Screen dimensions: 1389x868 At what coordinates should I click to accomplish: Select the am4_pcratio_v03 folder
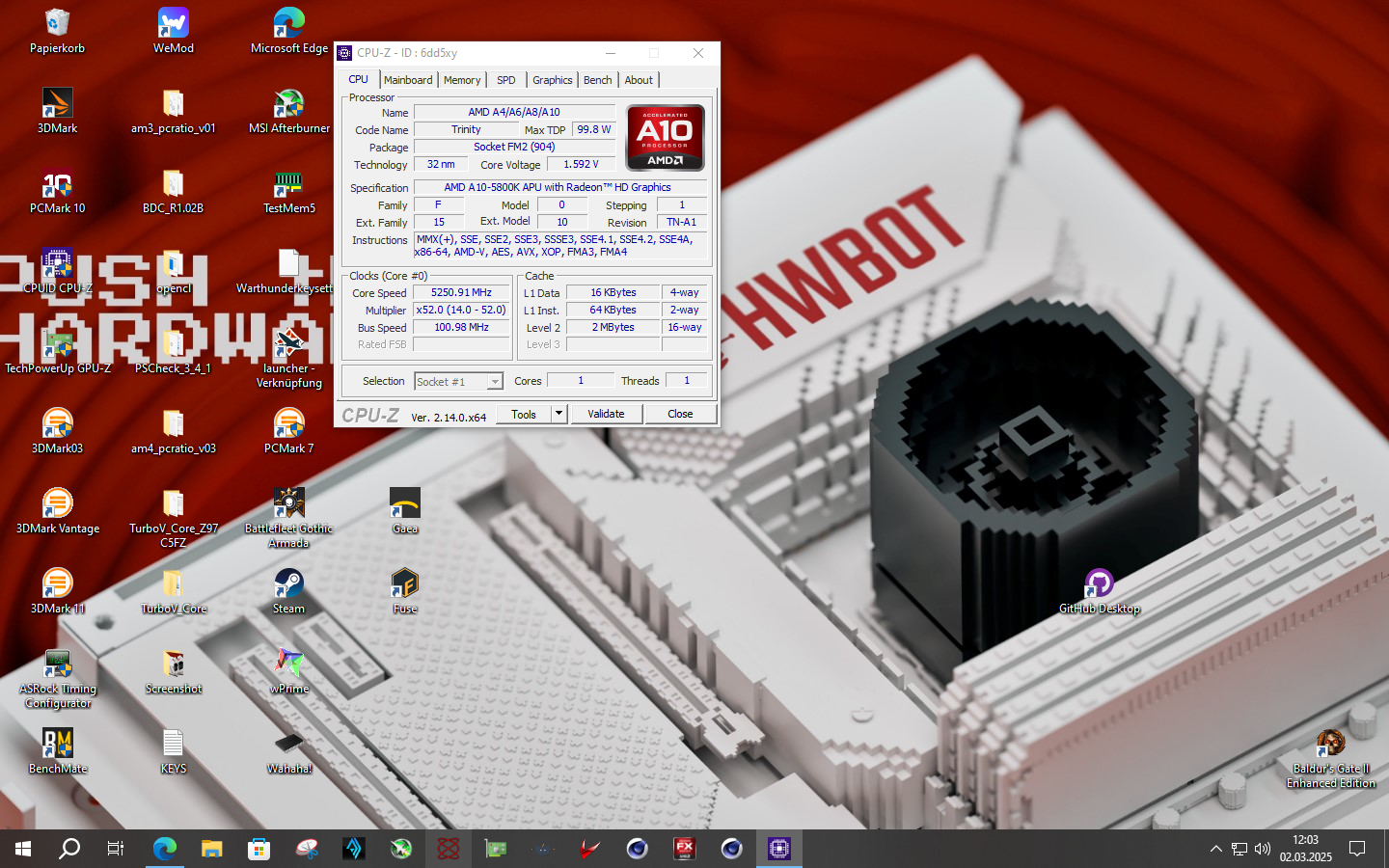point(174,431)
